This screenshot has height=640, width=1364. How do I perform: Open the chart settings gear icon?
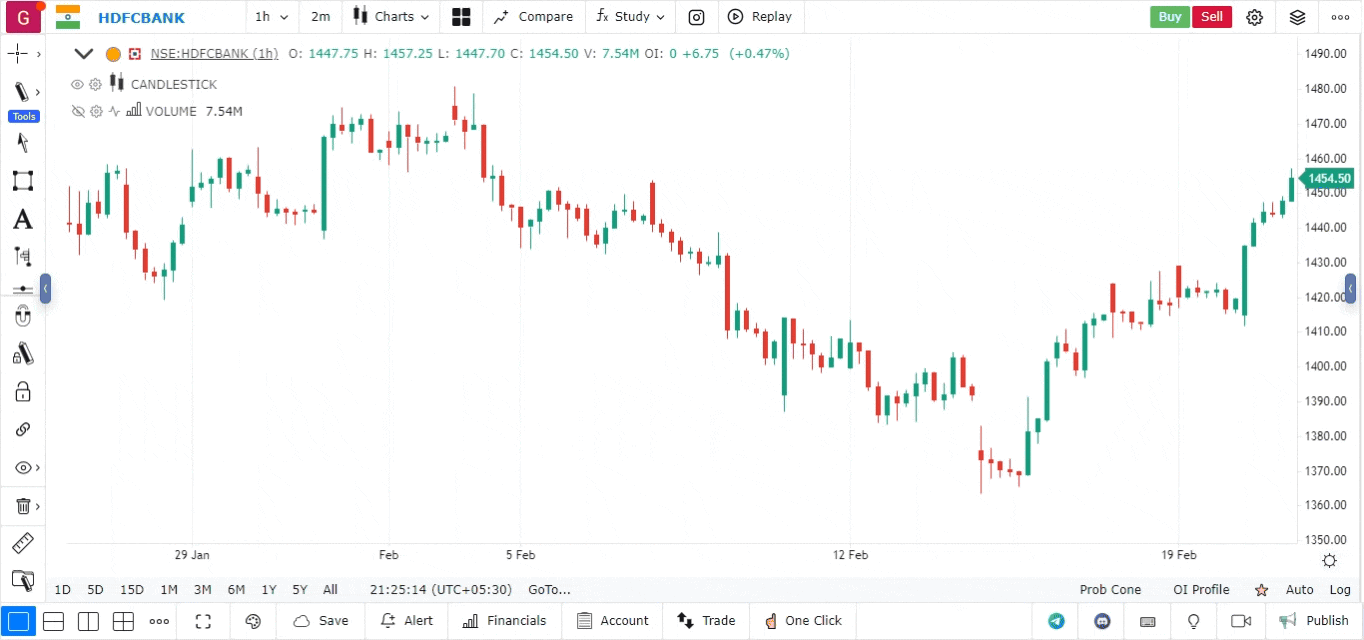[x=1255, y=17]
